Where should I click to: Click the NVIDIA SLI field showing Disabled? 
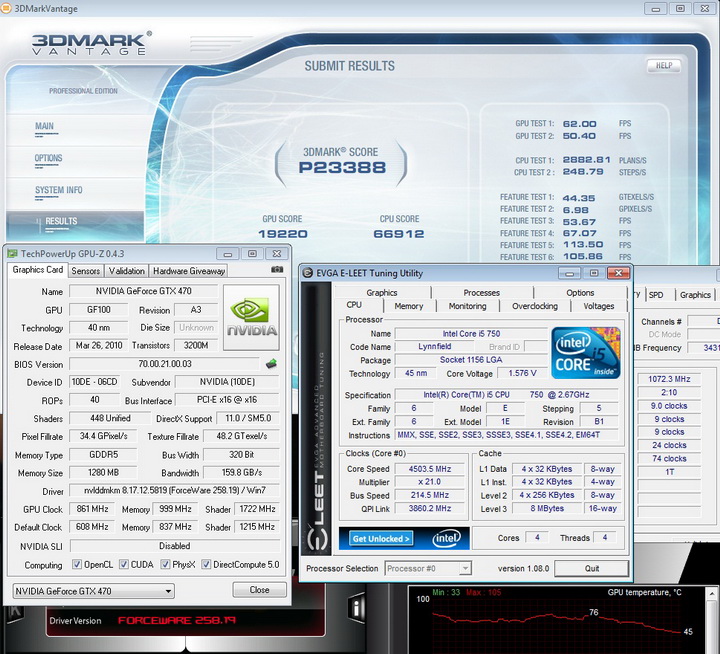click(174, 546)
